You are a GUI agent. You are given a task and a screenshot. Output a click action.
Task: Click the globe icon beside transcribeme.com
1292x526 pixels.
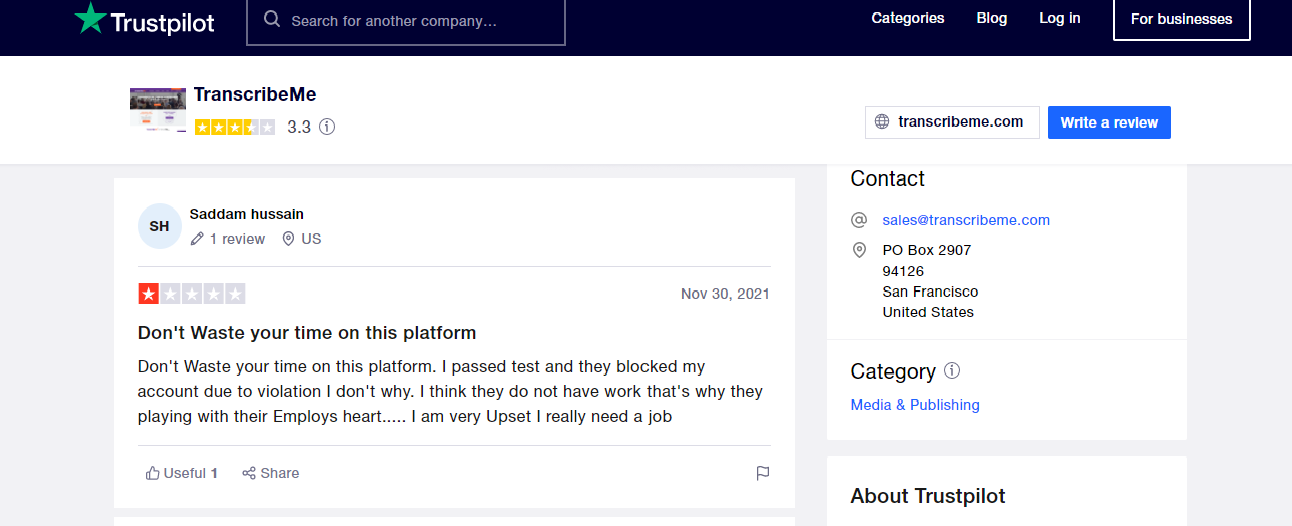[882, 122]
